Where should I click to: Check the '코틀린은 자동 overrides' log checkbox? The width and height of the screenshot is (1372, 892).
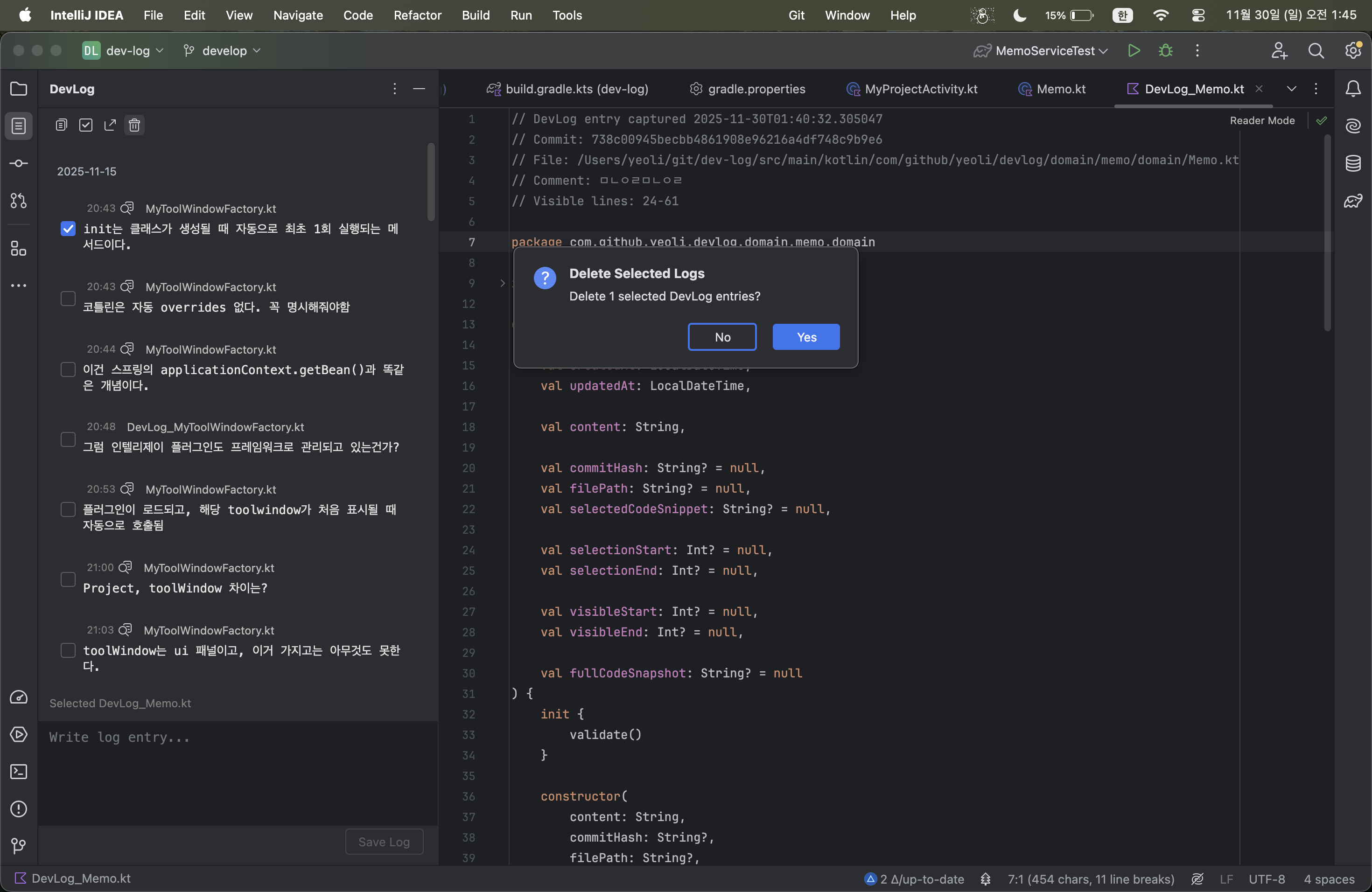pos(68,299)
